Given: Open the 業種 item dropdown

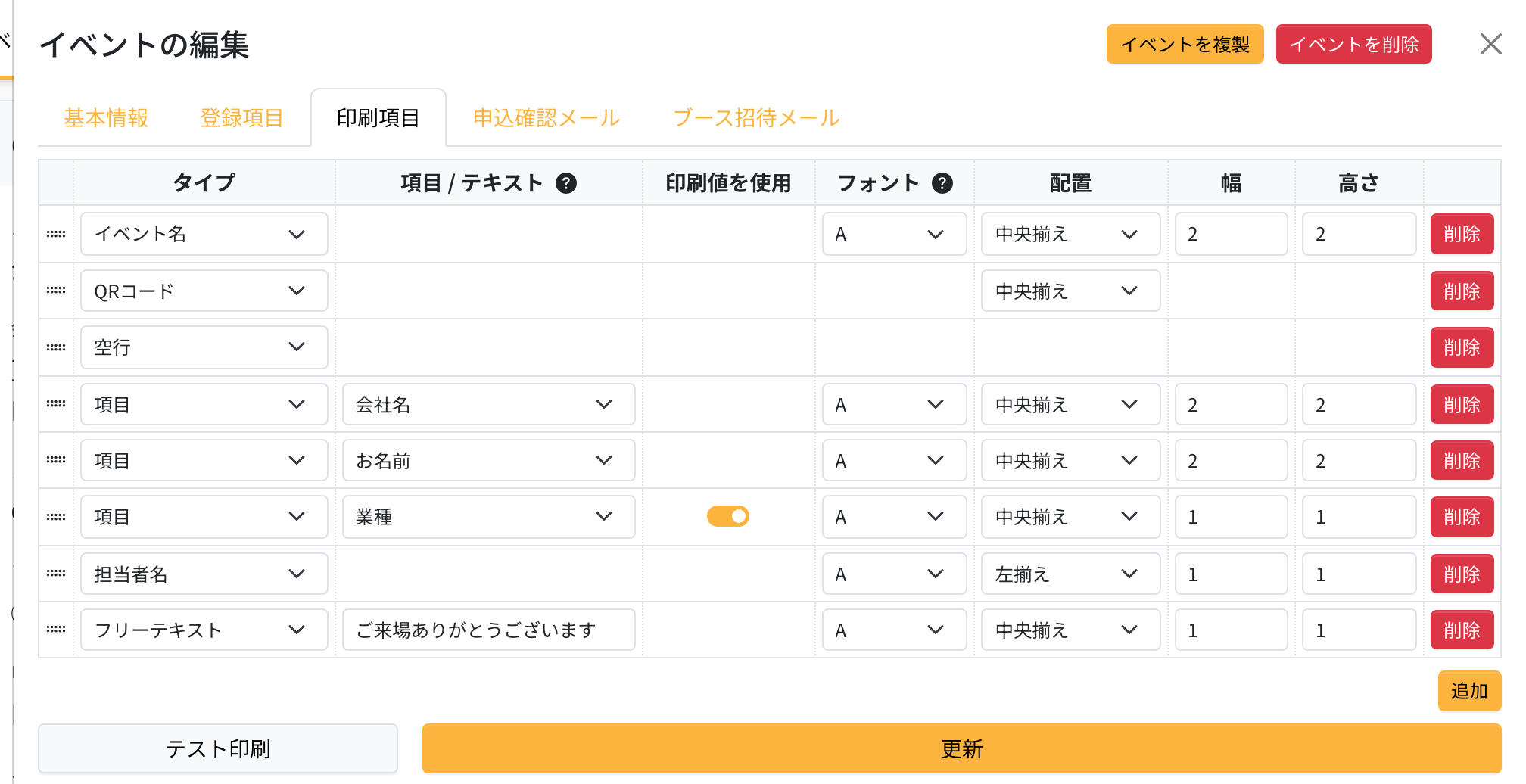Looking at the screenshot, I should point(489,517).
